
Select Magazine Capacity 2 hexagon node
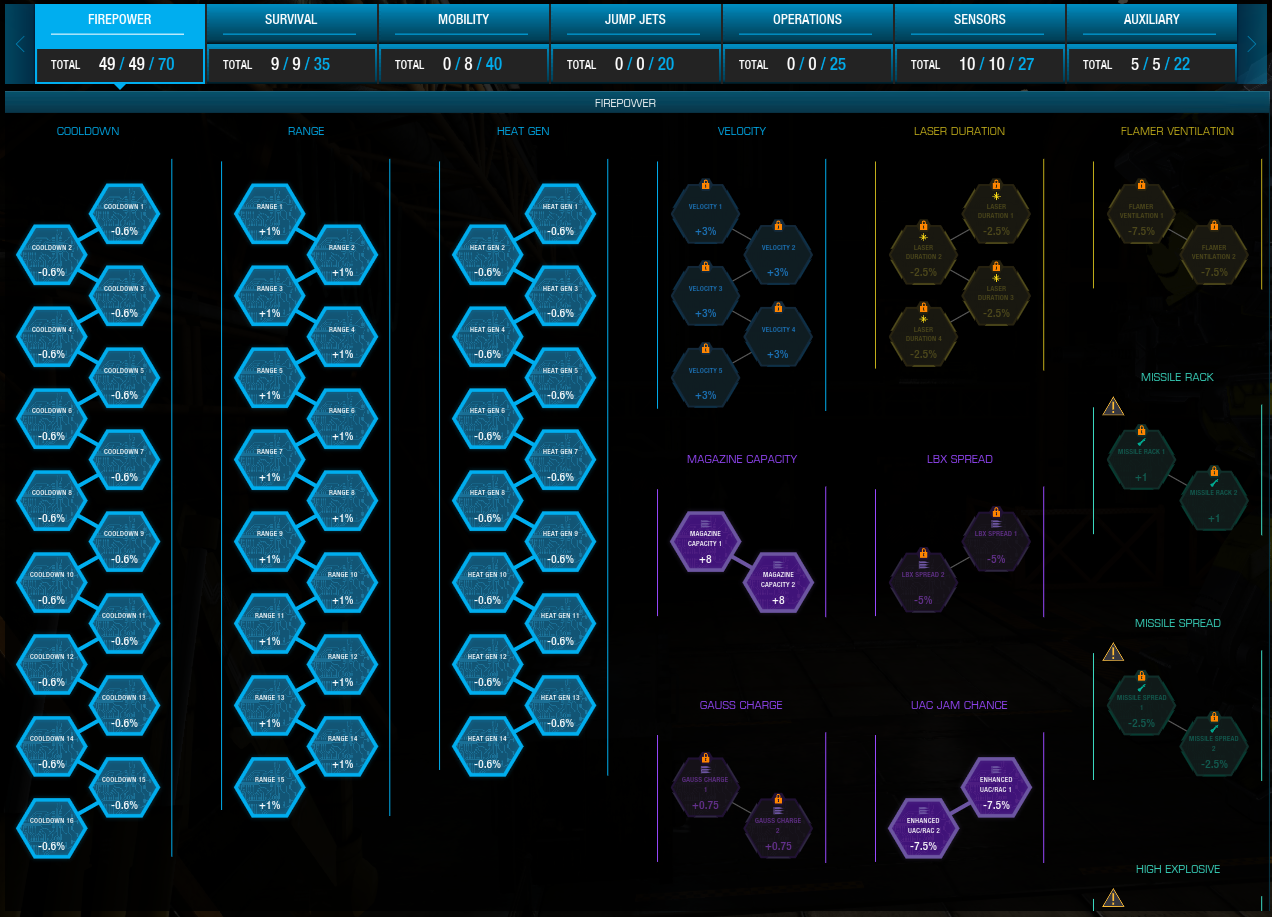[778, 585]
